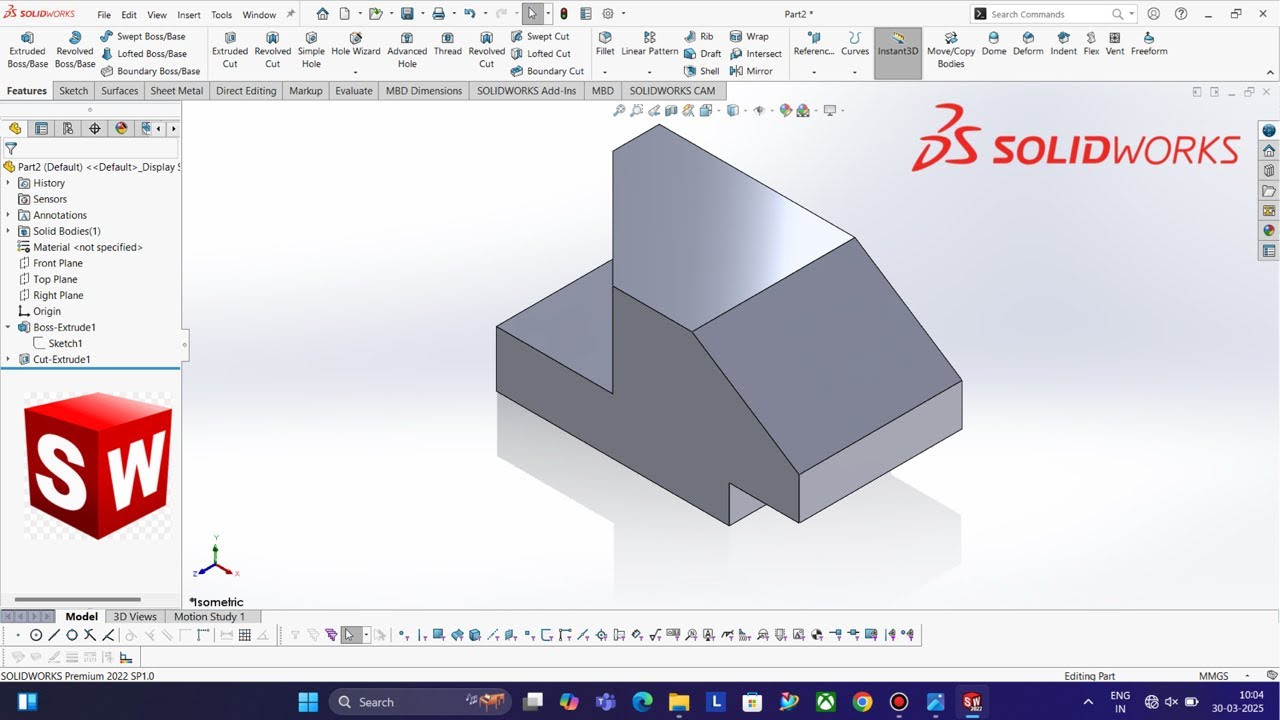Select the Extruded Boss/Base tool
This screenshot has width=1280, height=720.
[27, 50]
